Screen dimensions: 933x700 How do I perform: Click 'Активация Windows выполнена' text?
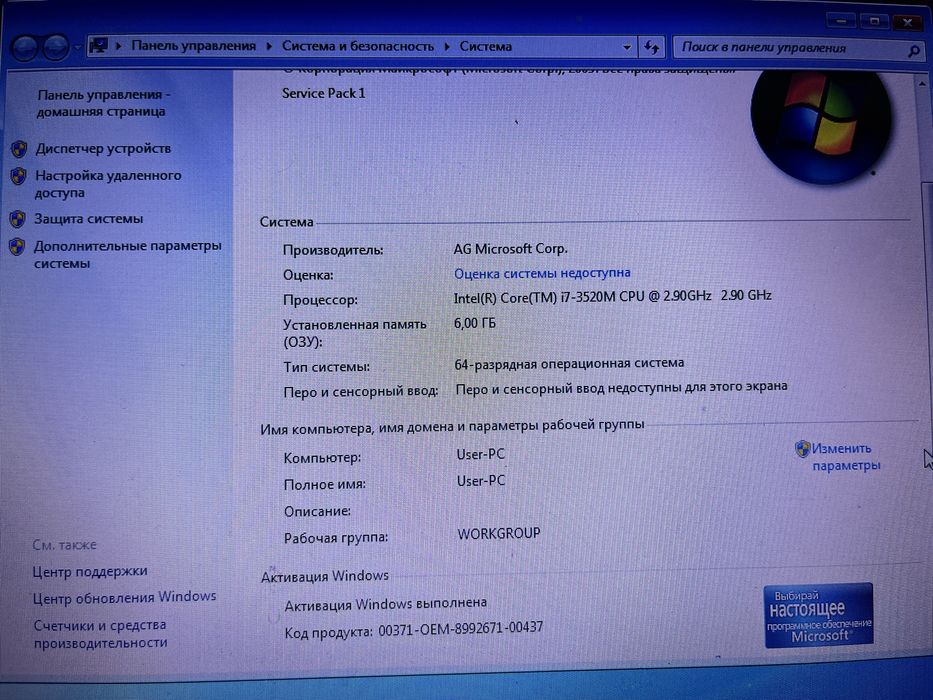click(386, 604)
